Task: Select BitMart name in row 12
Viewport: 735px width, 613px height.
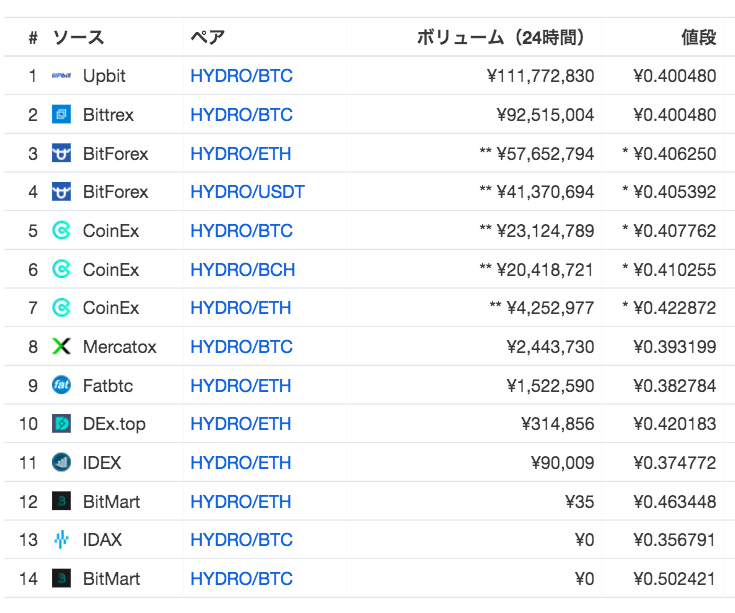Action: coord(112,501)
